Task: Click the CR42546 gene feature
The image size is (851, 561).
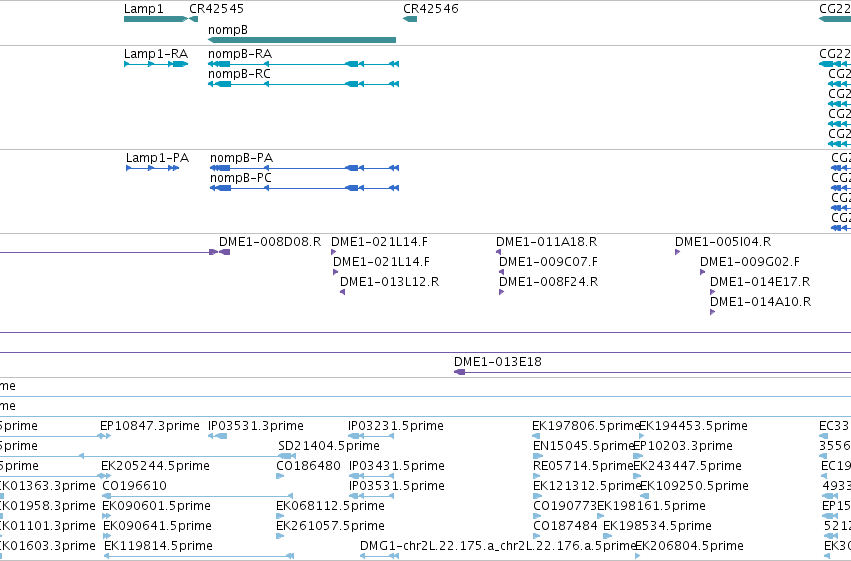Action: click(x=410, y=19)
